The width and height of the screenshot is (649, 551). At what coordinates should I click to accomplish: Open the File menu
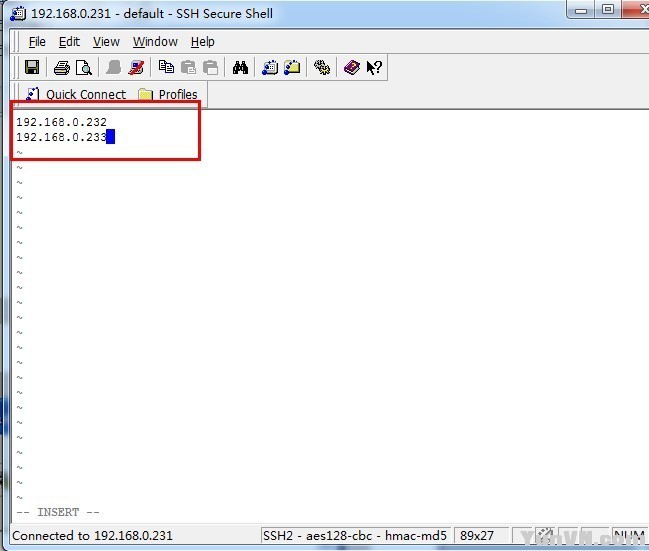tap(37, 42)
